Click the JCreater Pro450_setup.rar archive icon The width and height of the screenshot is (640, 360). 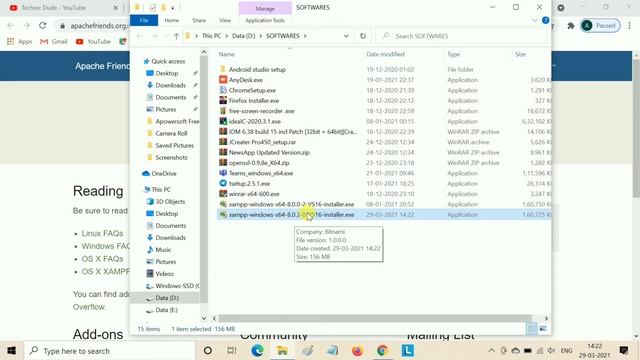click(x=223, y=142)
